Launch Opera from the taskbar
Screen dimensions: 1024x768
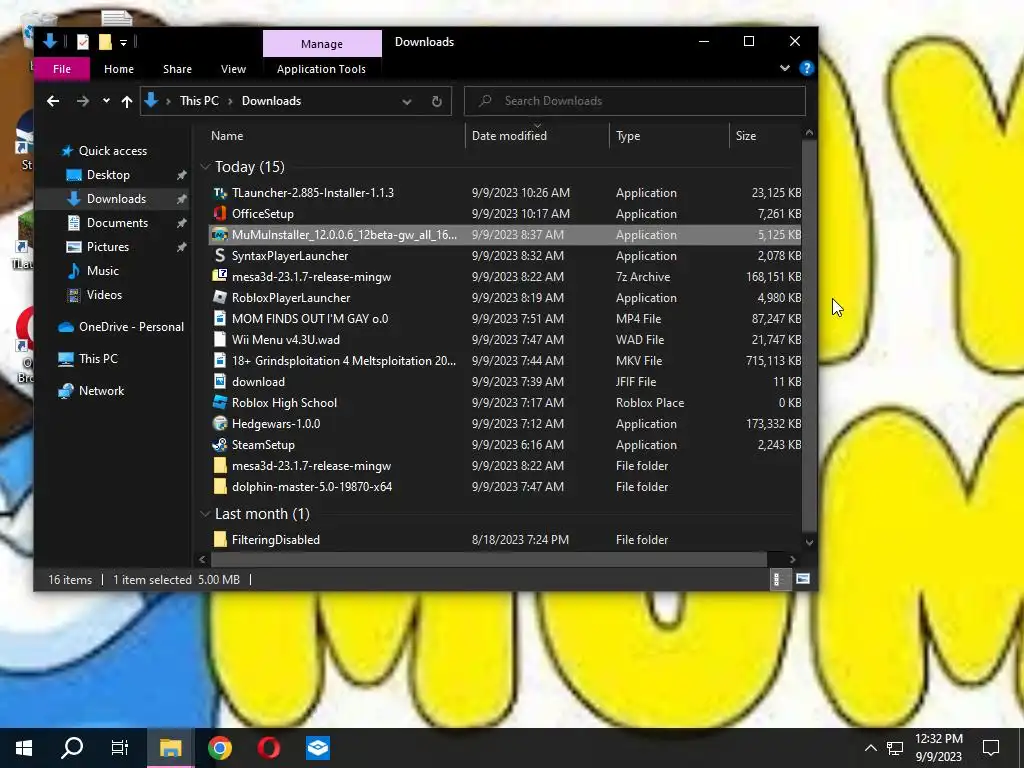(268, 748)
